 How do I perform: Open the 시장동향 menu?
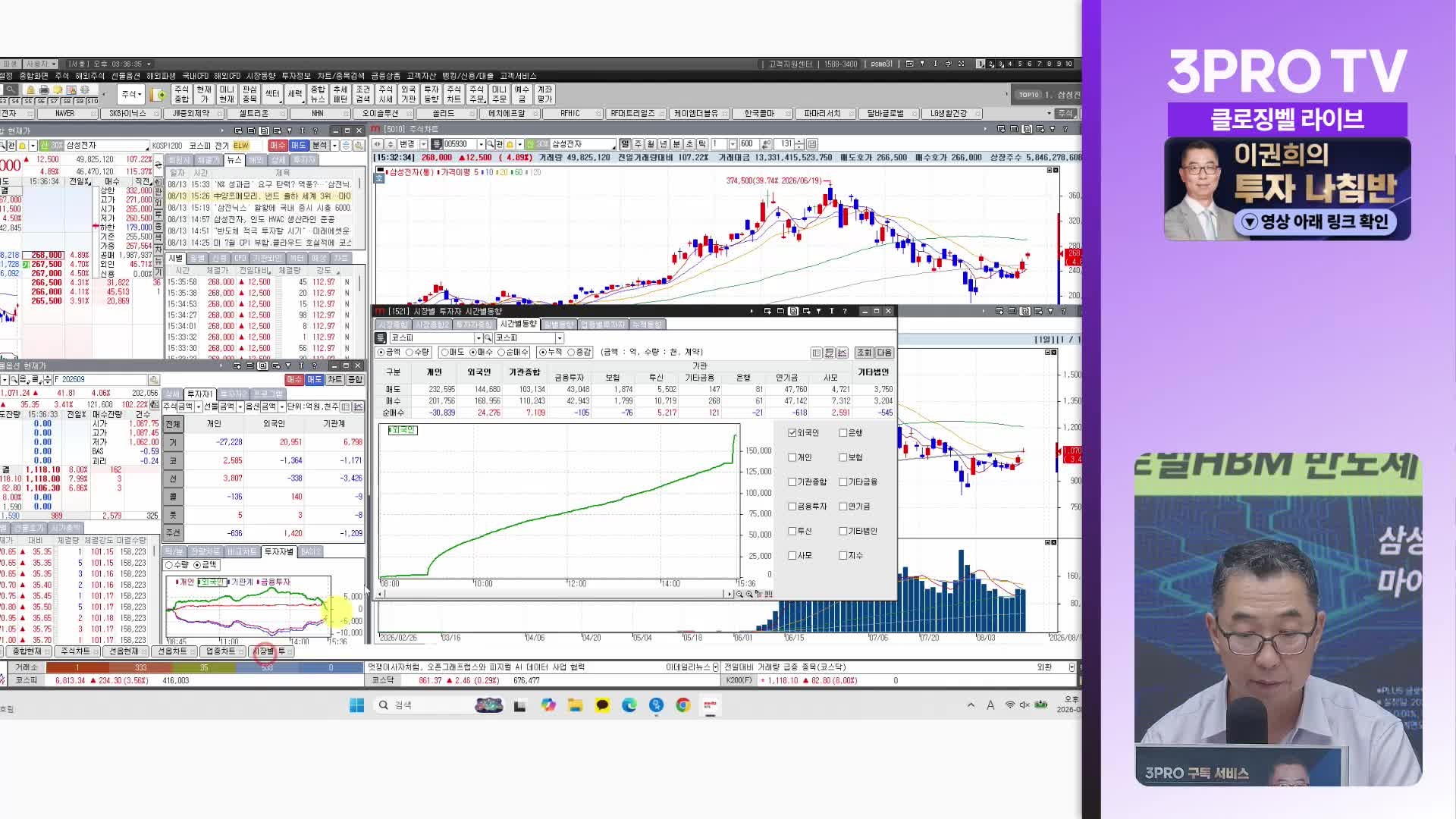point(261,76)
